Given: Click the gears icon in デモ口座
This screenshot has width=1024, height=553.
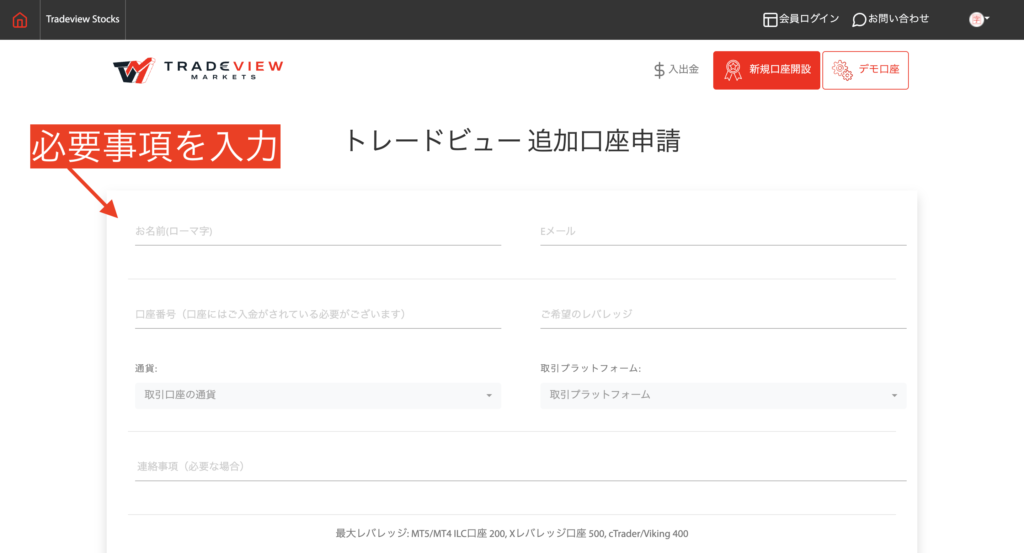Looking at the screenshot, I should click(x=842, y=70).
